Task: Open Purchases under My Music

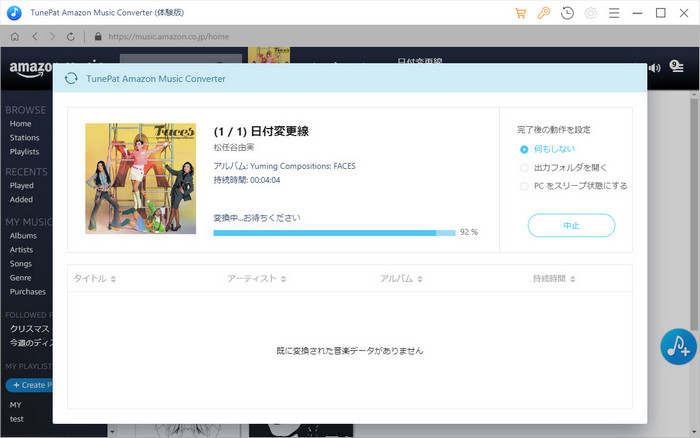Action: click(28, 292)
